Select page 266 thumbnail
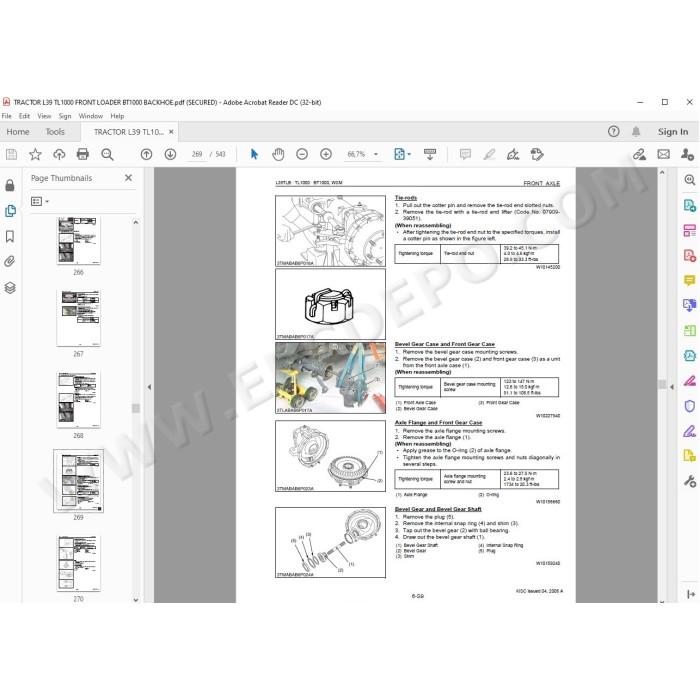Screen dimensions: 700x700 [78, 241]
